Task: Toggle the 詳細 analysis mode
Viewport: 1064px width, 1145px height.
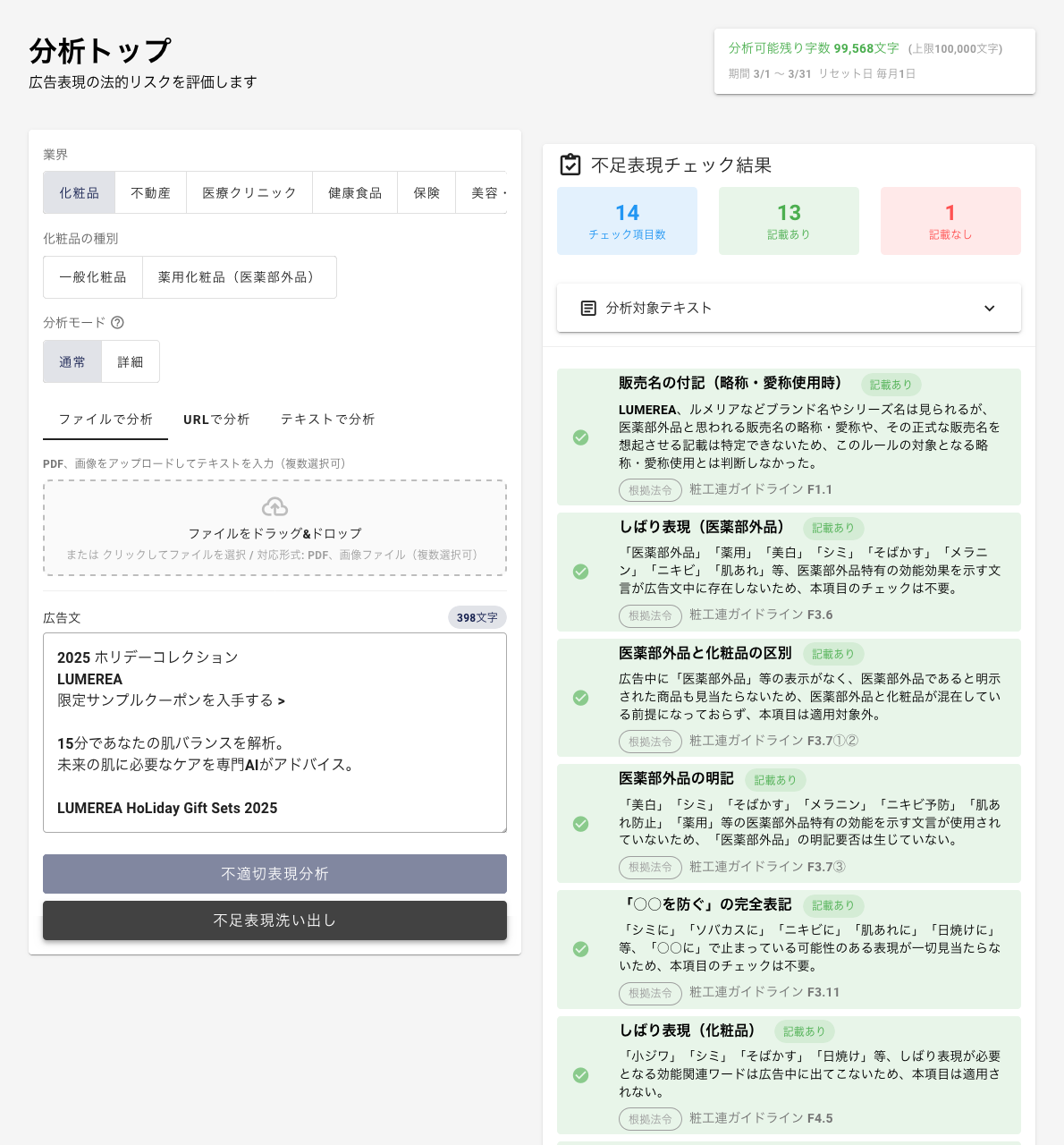Action: [x=131, y=361]
